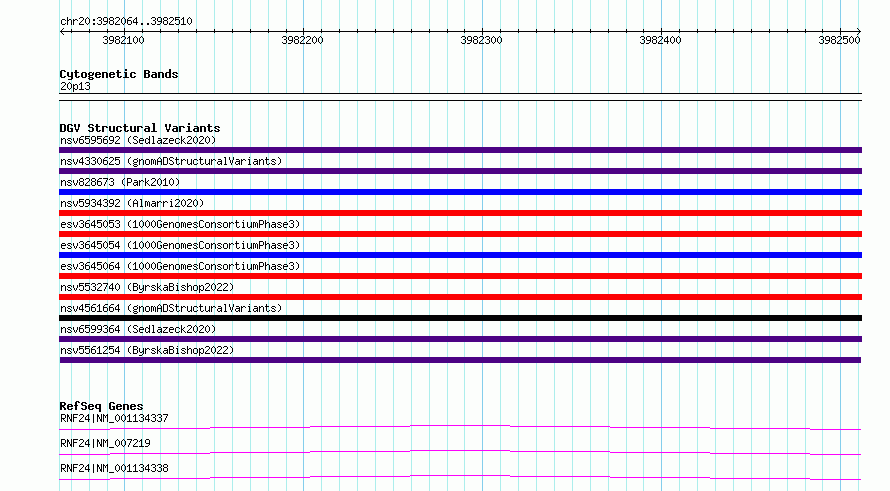This screenshot has height=491, width=890.
Task: Click variant label esv3645064 (1000GenomesConsortiumPhase3)
Action: 180,266
